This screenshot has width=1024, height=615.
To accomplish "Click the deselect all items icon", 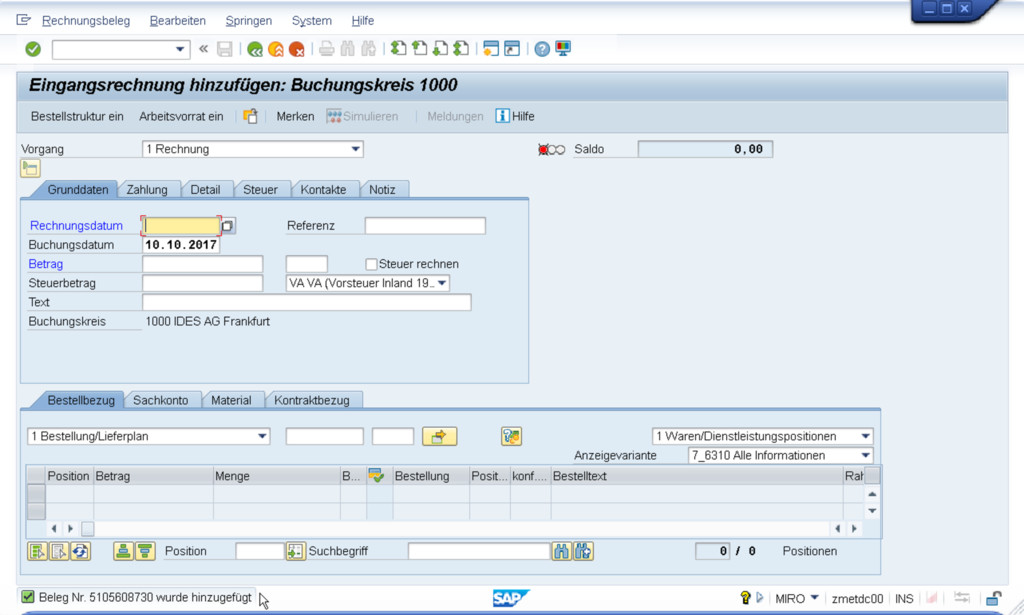I will 59,552.
